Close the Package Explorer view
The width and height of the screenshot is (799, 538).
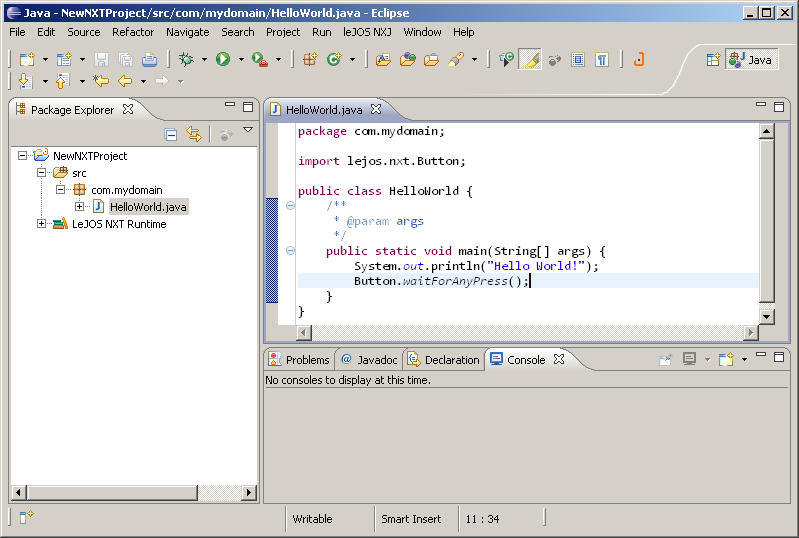pyautogui.click(x=128, y=109)
